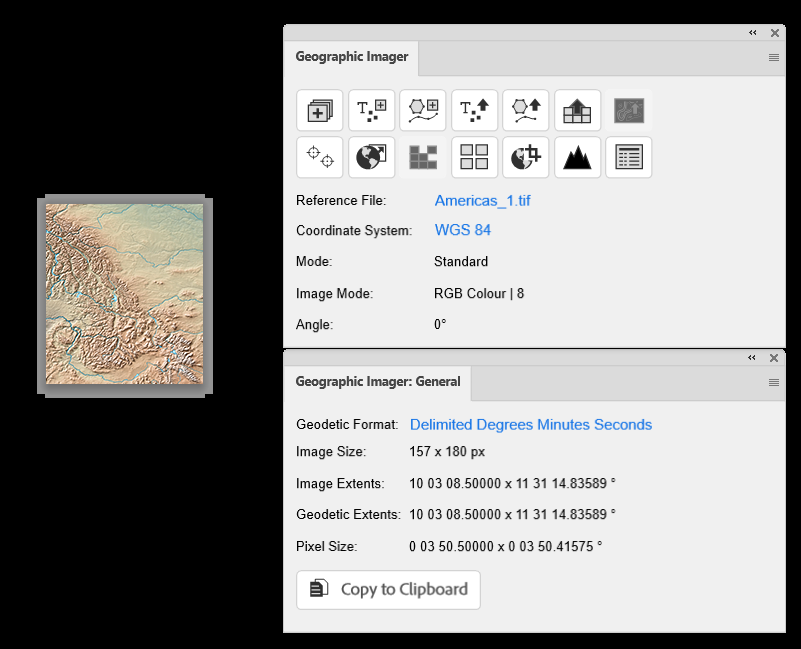Click the globe transform icon
Image resolution: width=801 pixels, height=649 pixels.
coord(371,157)
